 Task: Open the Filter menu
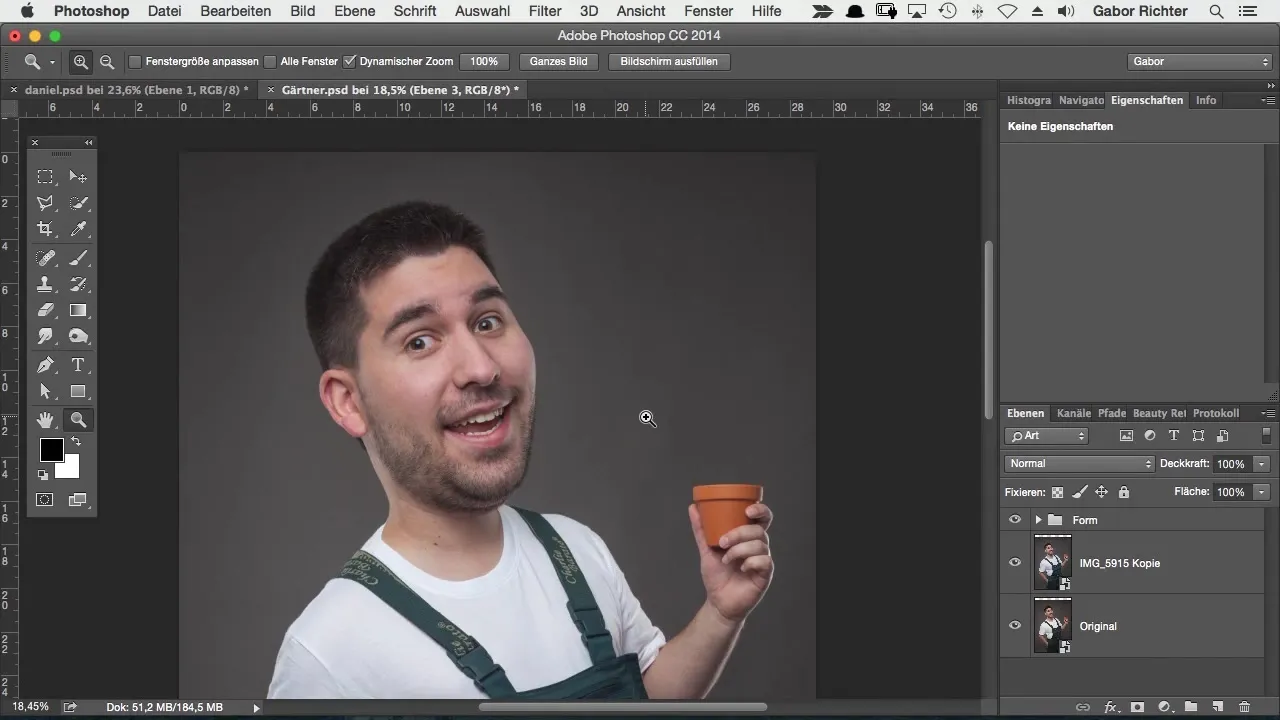(545, 11)
